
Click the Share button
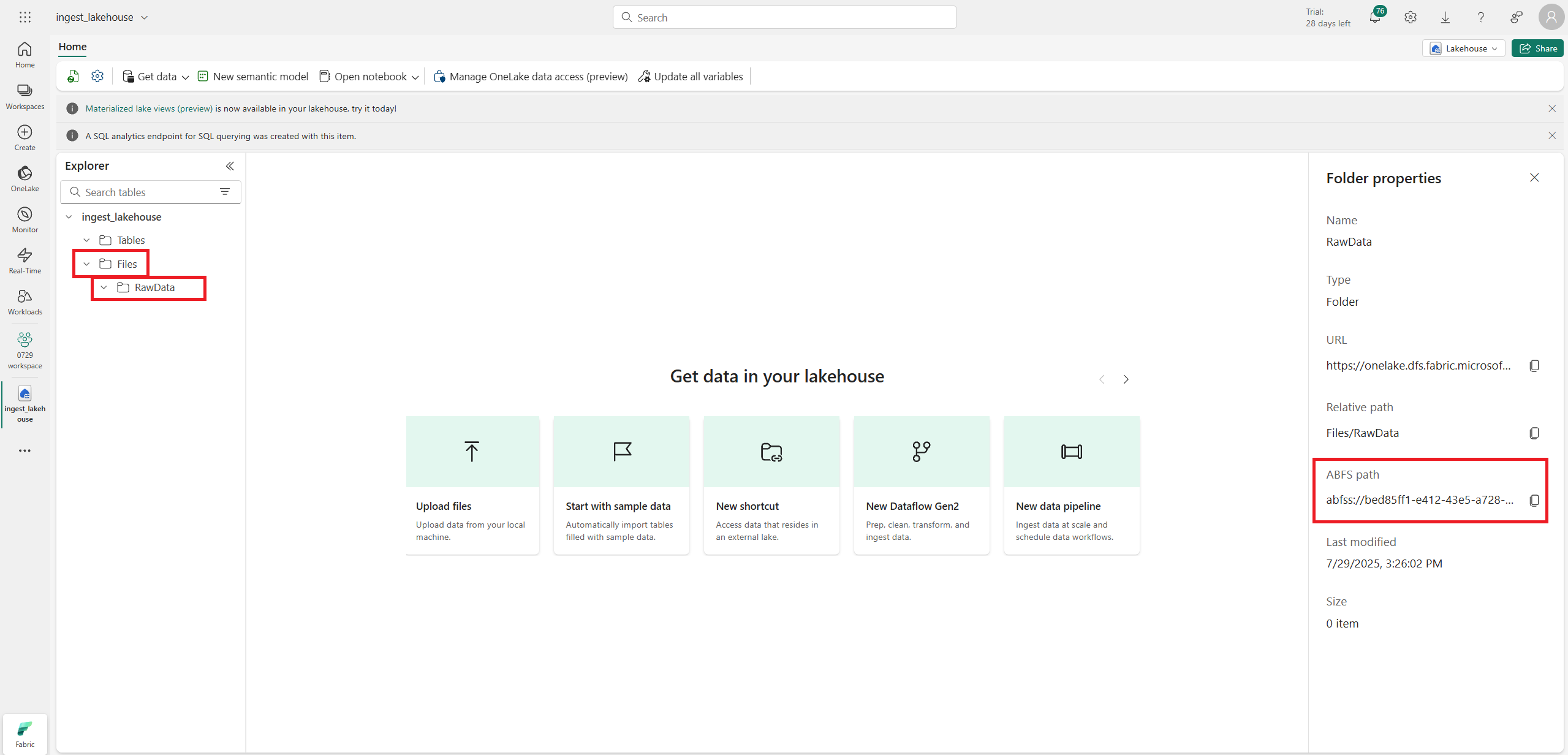point(1537,48)
